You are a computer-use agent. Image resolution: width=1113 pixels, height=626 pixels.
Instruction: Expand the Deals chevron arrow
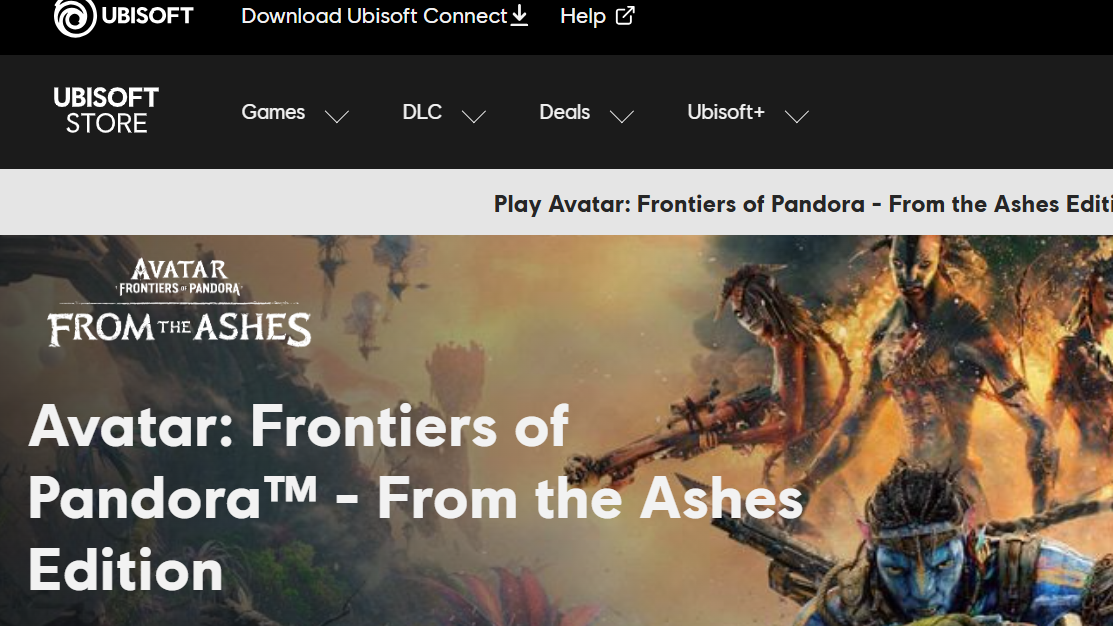click(x=621, y=116)
